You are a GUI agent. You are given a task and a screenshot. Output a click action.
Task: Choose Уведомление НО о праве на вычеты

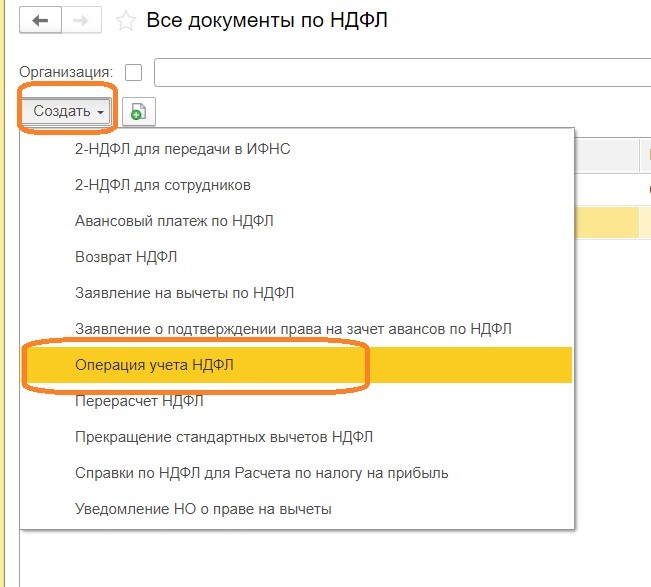(297, 509)
